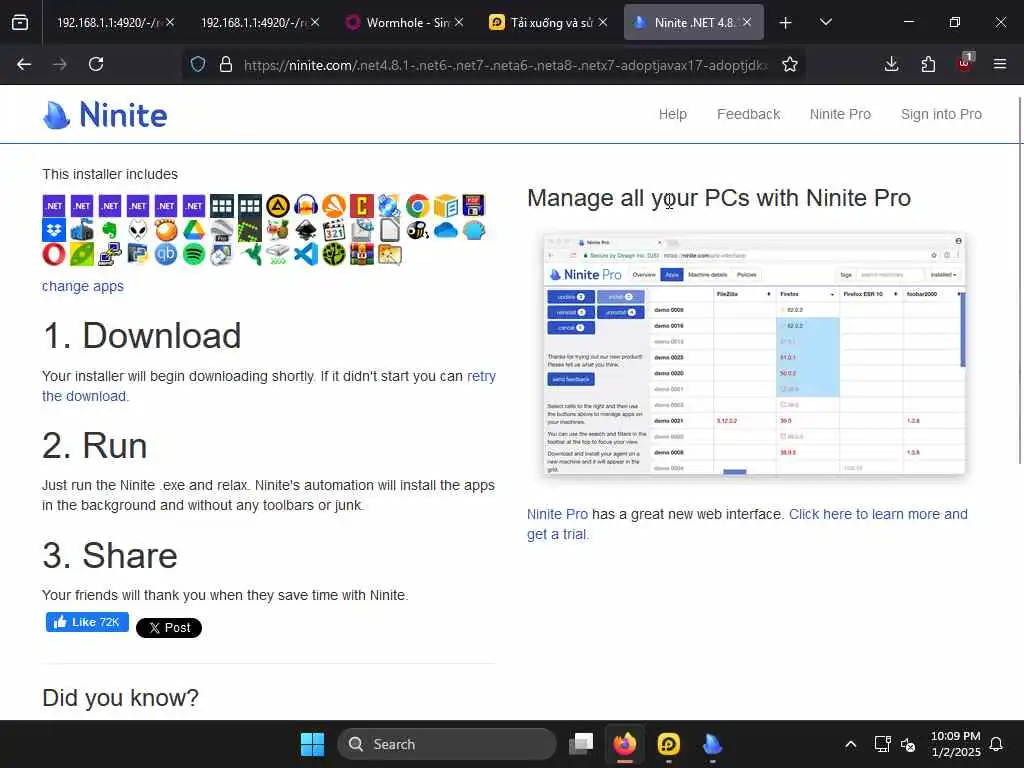Bookmark this page with the star
This screenshot has height=768, width=1024.
tap(790, 64)
